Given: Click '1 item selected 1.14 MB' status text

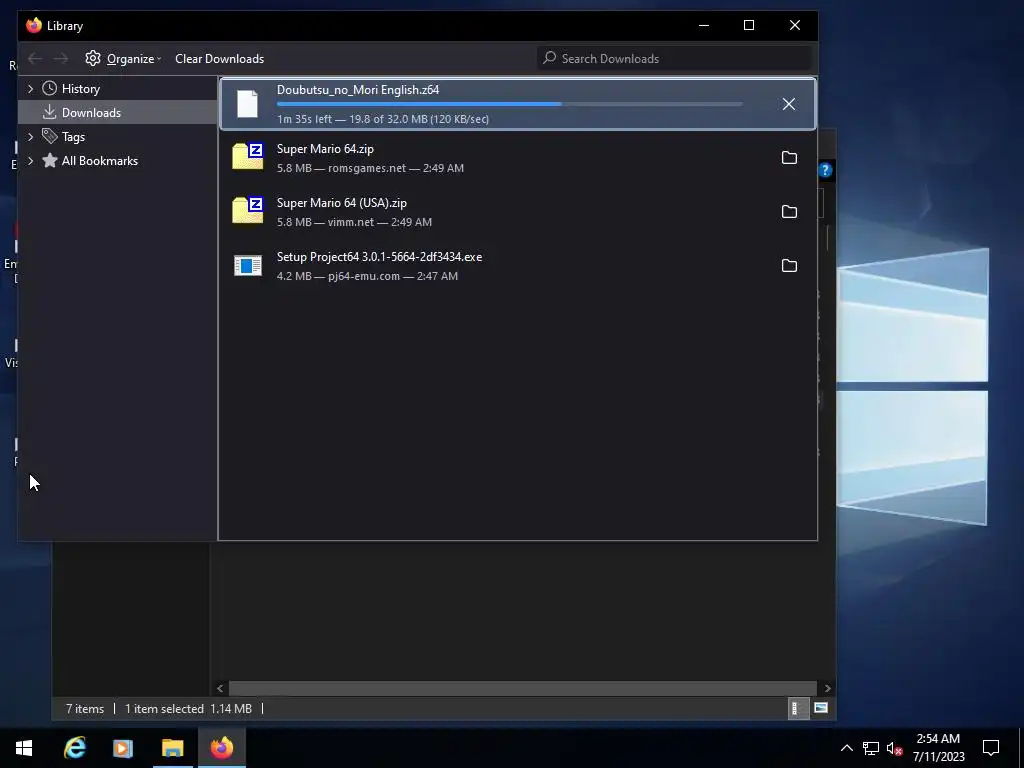Looking at the screenshot, I should click(x=188, y=709).
